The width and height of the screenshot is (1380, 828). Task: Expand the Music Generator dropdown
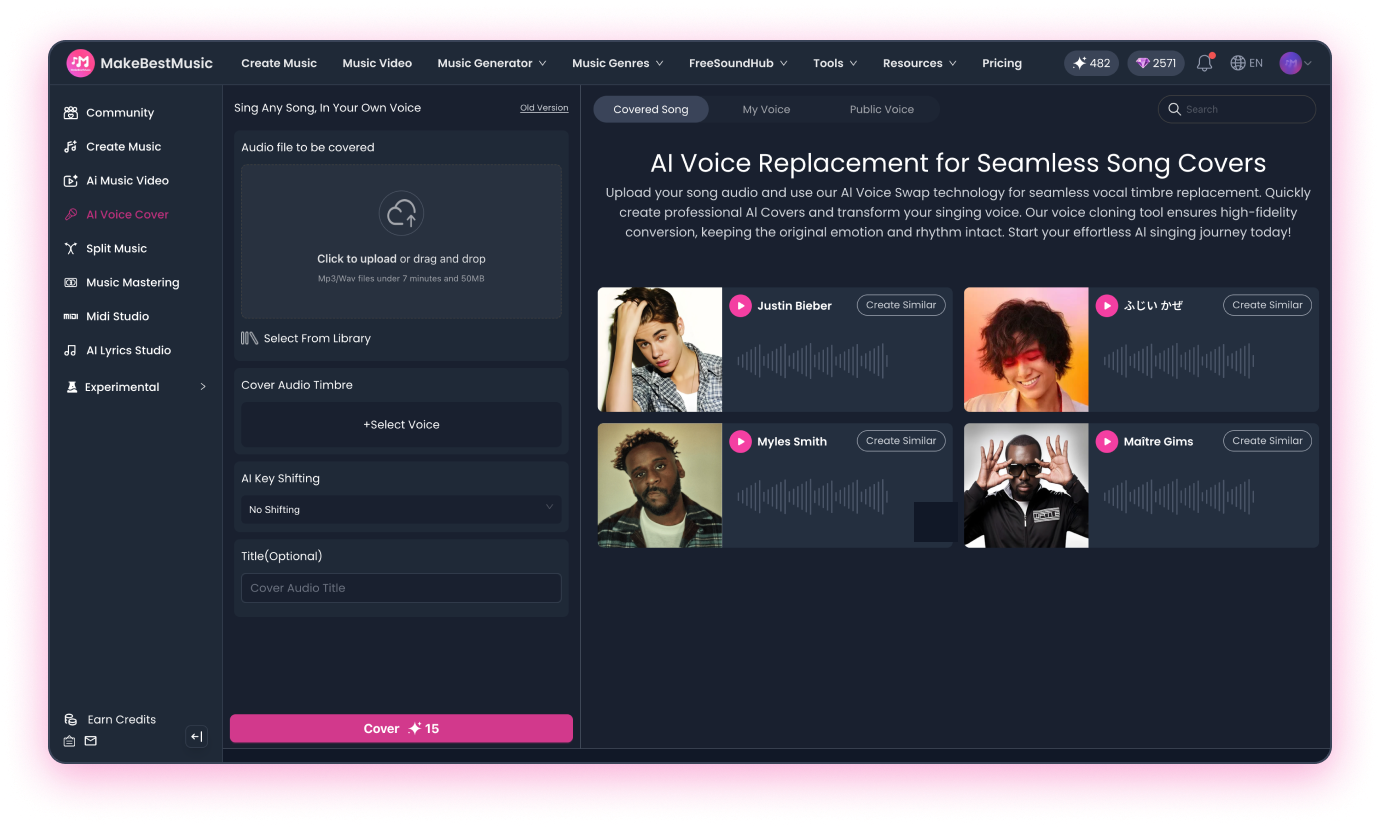pos(492,63)
